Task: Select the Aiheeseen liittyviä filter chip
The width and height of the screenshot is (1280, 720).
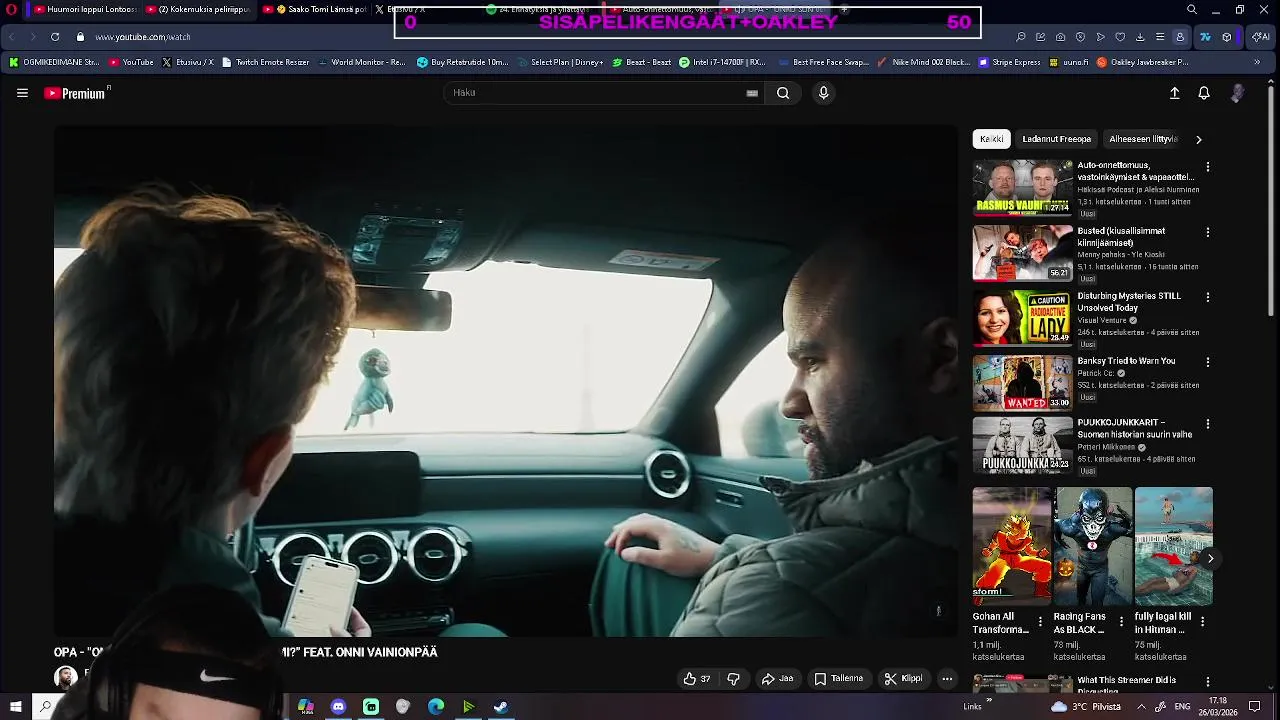Action: point(1143,139)
